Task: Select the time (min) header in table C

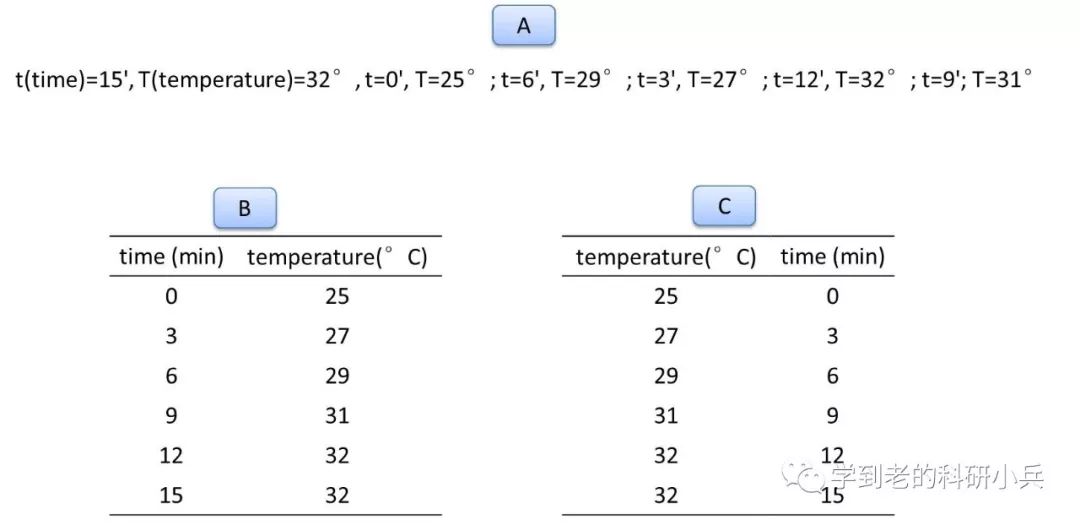Action: point(832,257)
